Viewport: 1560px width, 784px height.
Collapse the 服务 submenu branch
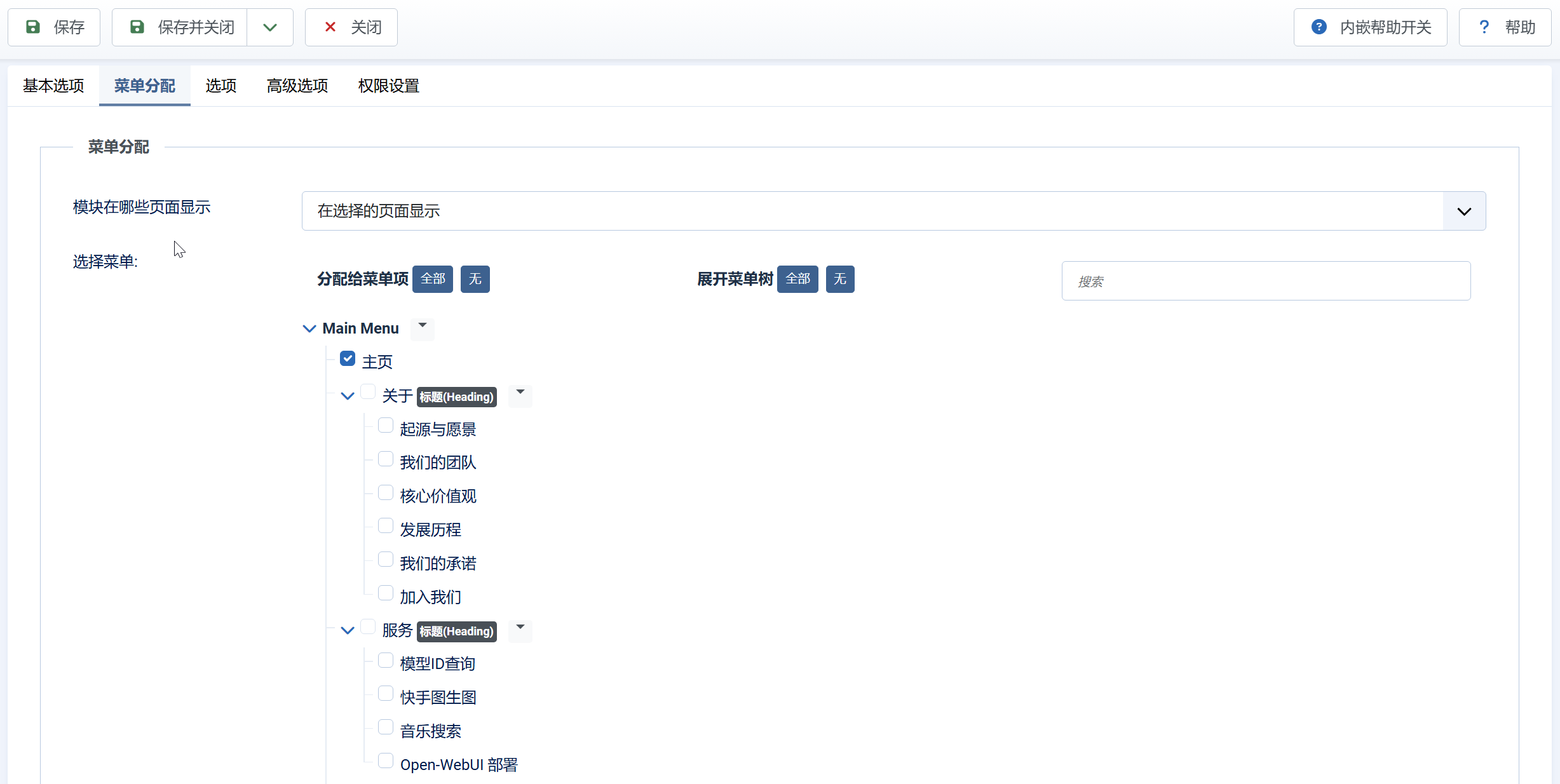tap(348, 630)
